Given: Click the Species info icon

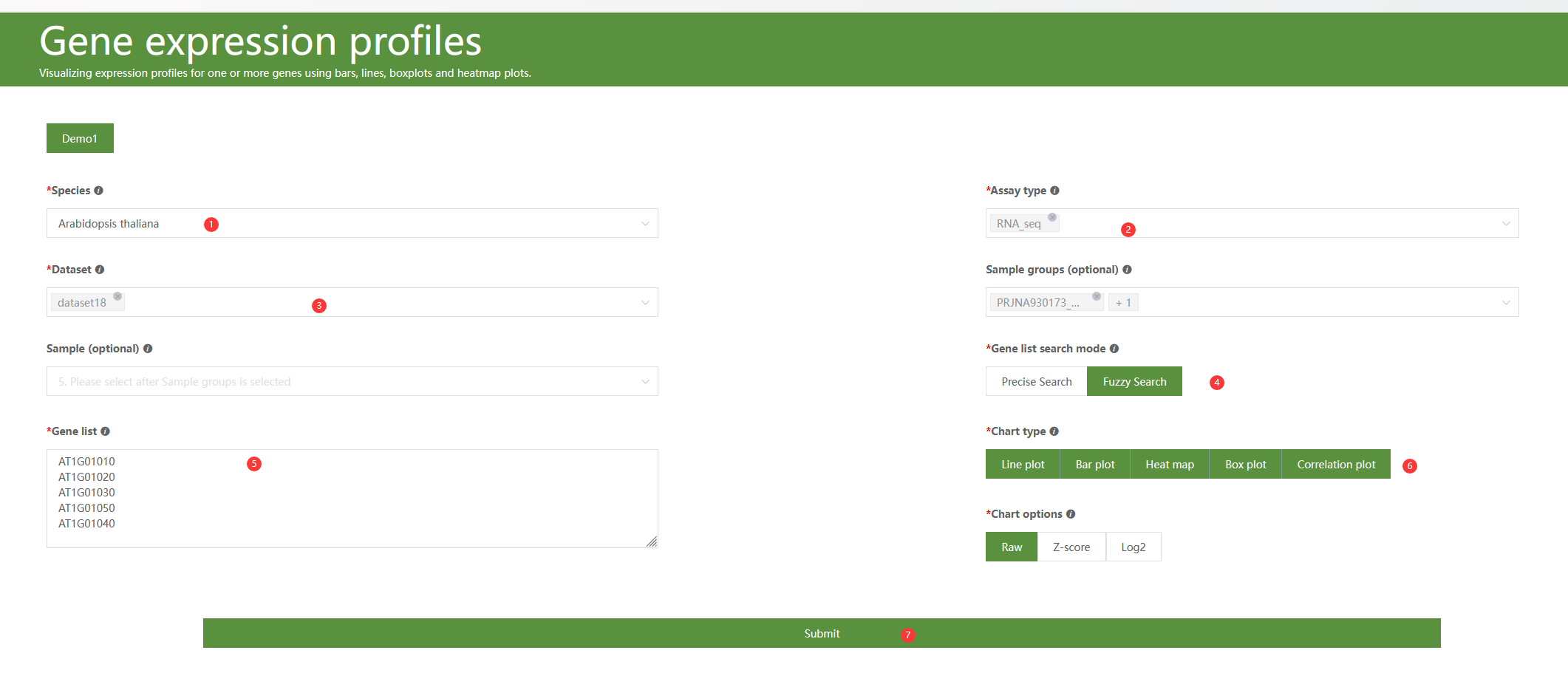Looking at the screenshot, I should pyautogui.click(x=98, y=191).
